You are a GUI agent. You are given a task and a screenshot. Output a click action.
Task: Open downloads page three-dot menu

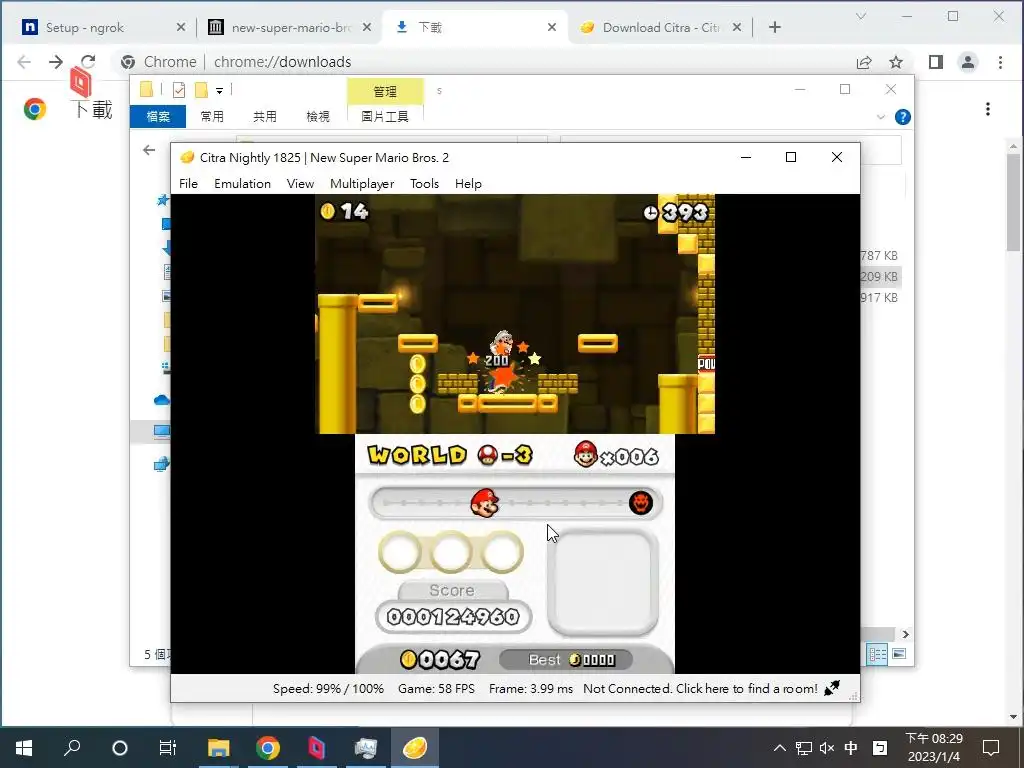[988, 109]
